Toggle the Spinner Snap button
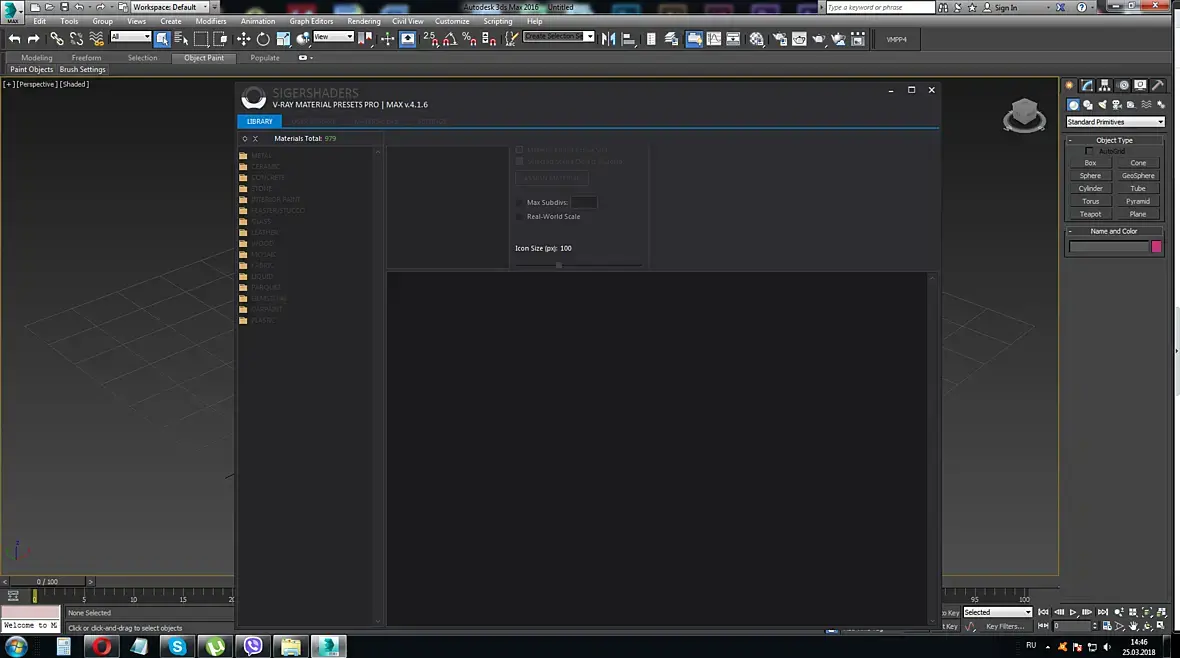The height and width of the screenshot is (658, 1180). [x=489, y=39]
